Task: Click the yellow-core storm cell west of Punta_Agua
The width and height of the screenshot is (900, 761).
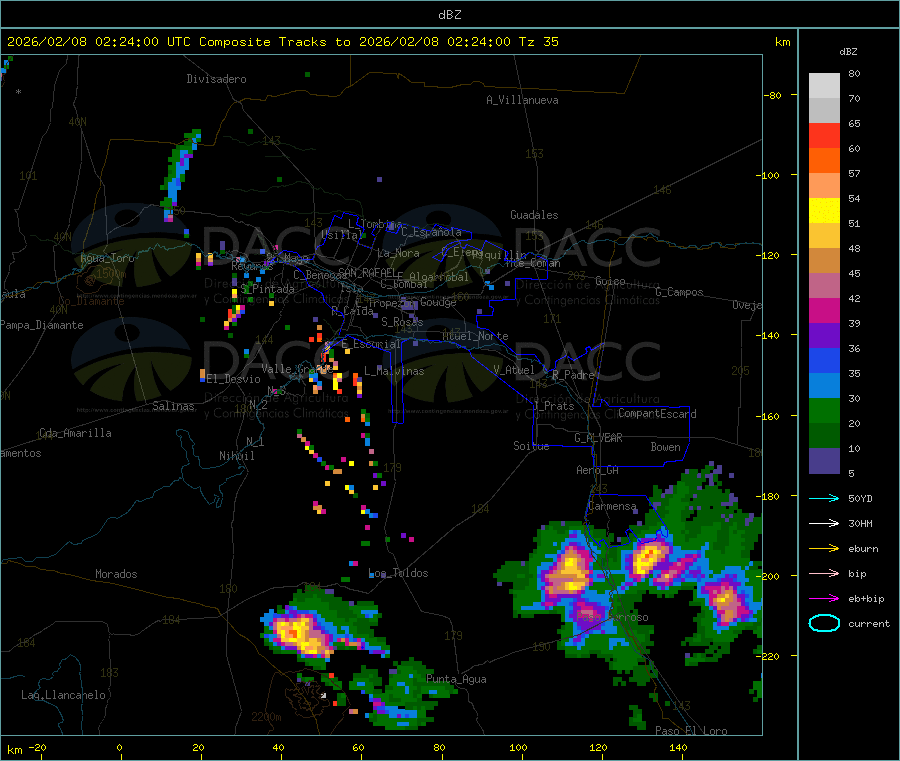Action: (x=300, y=633)
